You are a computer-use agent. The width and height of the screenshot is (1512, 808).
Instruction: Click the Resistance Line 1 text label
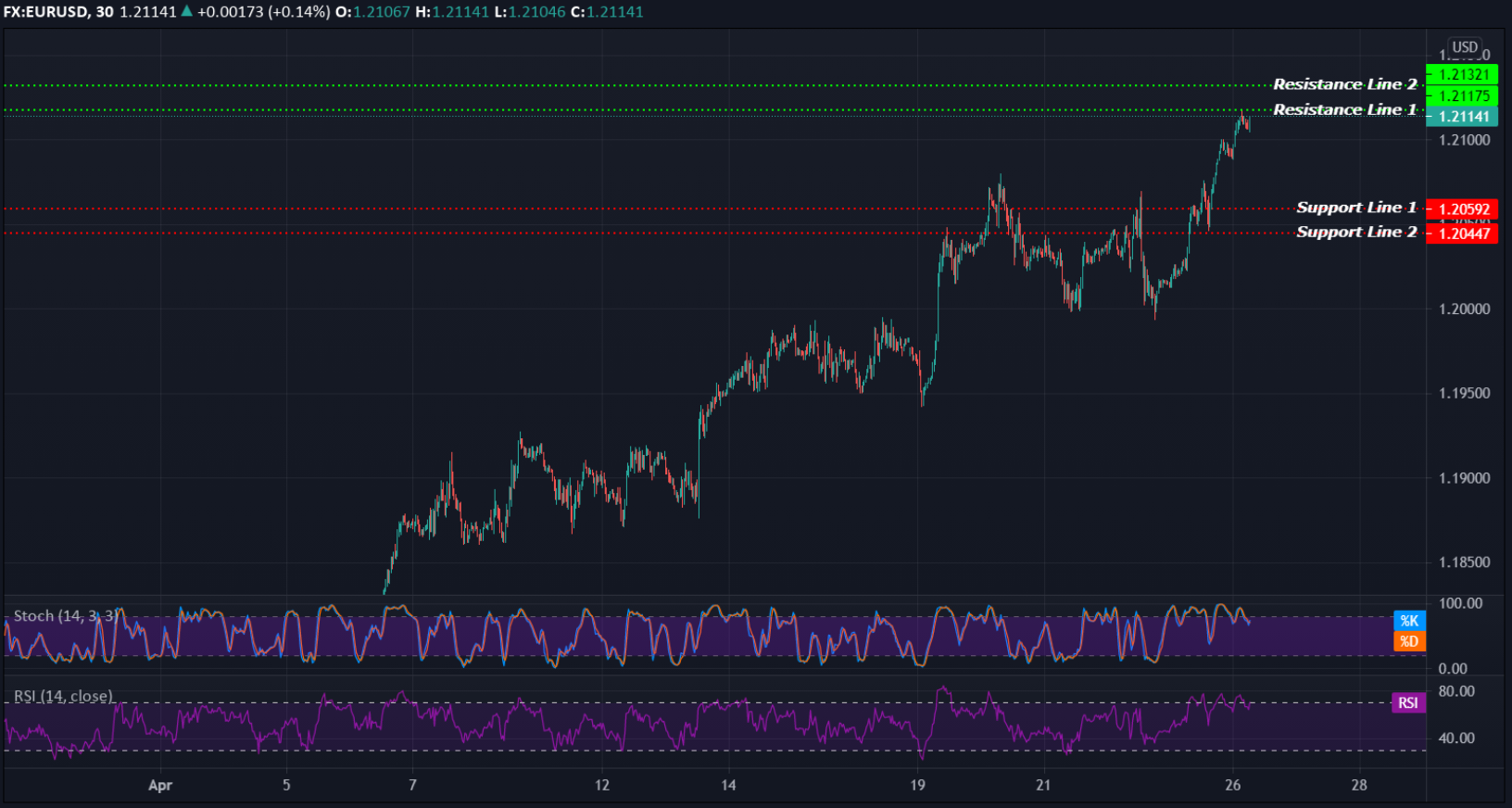click(x=1344, y=109)
